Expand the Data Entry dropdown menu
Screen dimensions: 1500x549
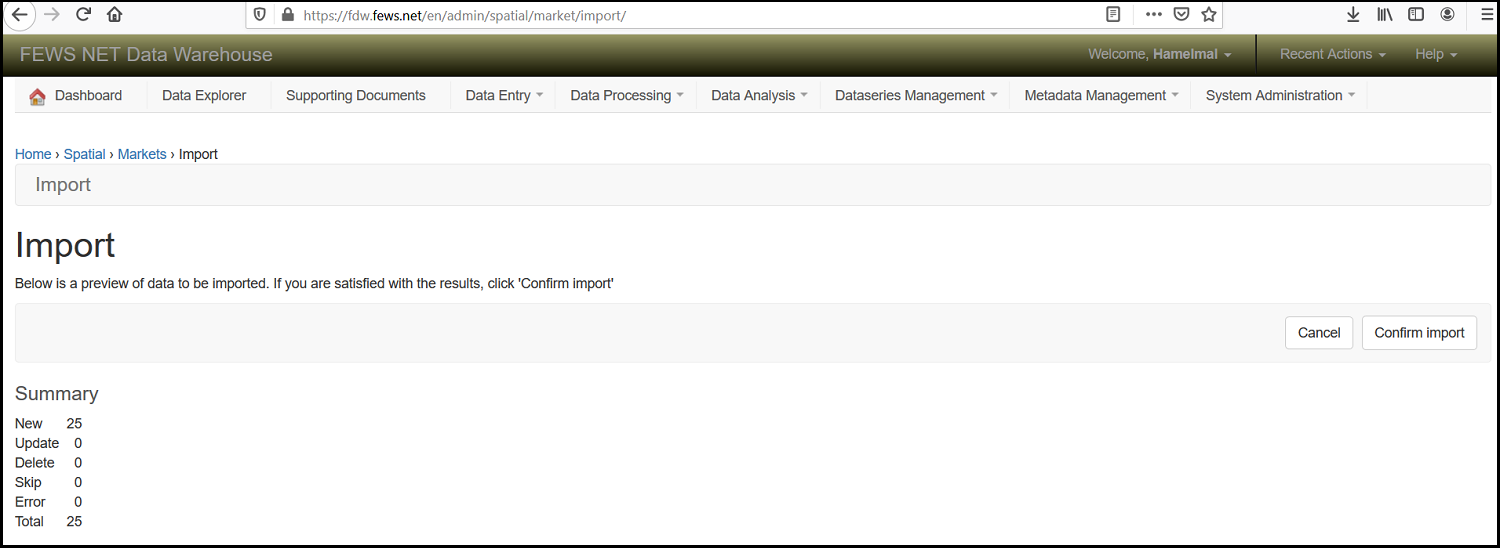point(504,96)
